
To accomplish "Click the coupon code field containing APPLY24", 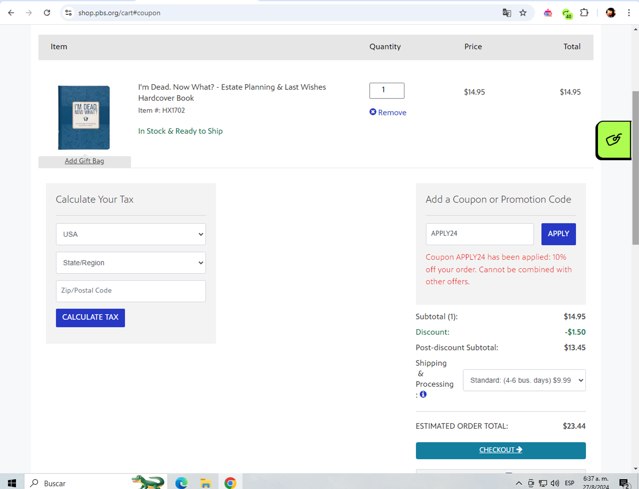I will click(x=480, y=234).
